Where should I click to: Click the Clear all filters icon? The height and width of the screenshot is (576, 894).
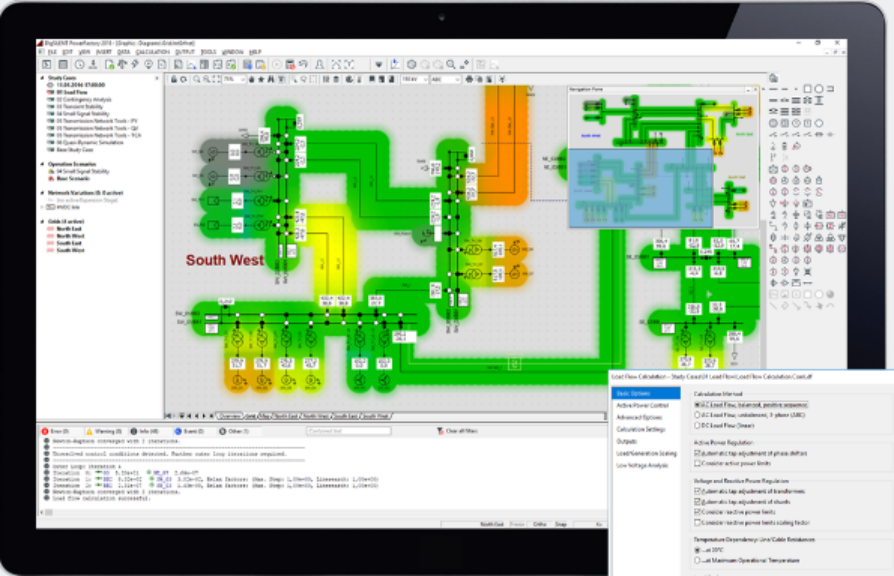tap(439, 431)
